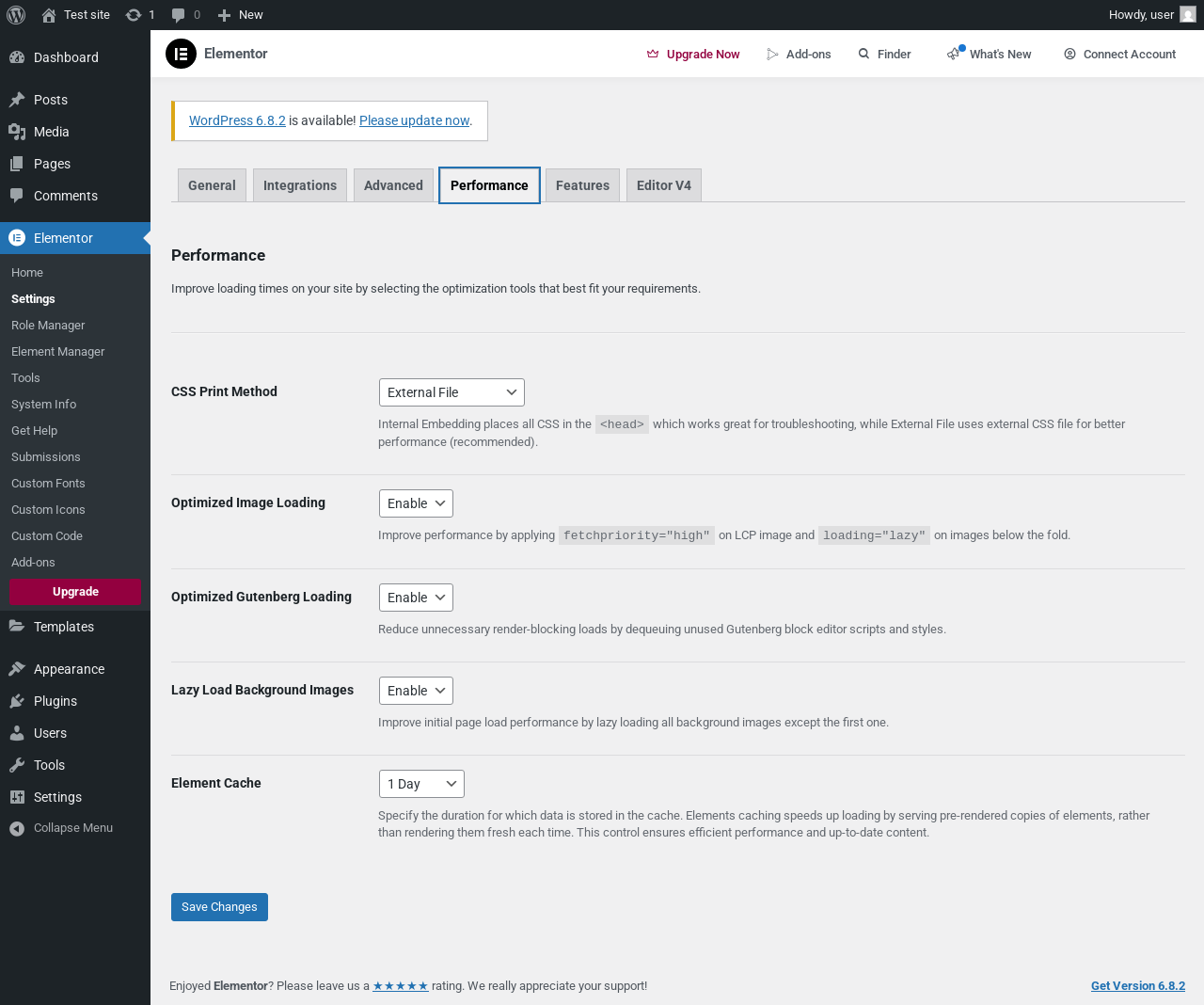Open Custom Code in Elementor submenu

click(47, 536)
